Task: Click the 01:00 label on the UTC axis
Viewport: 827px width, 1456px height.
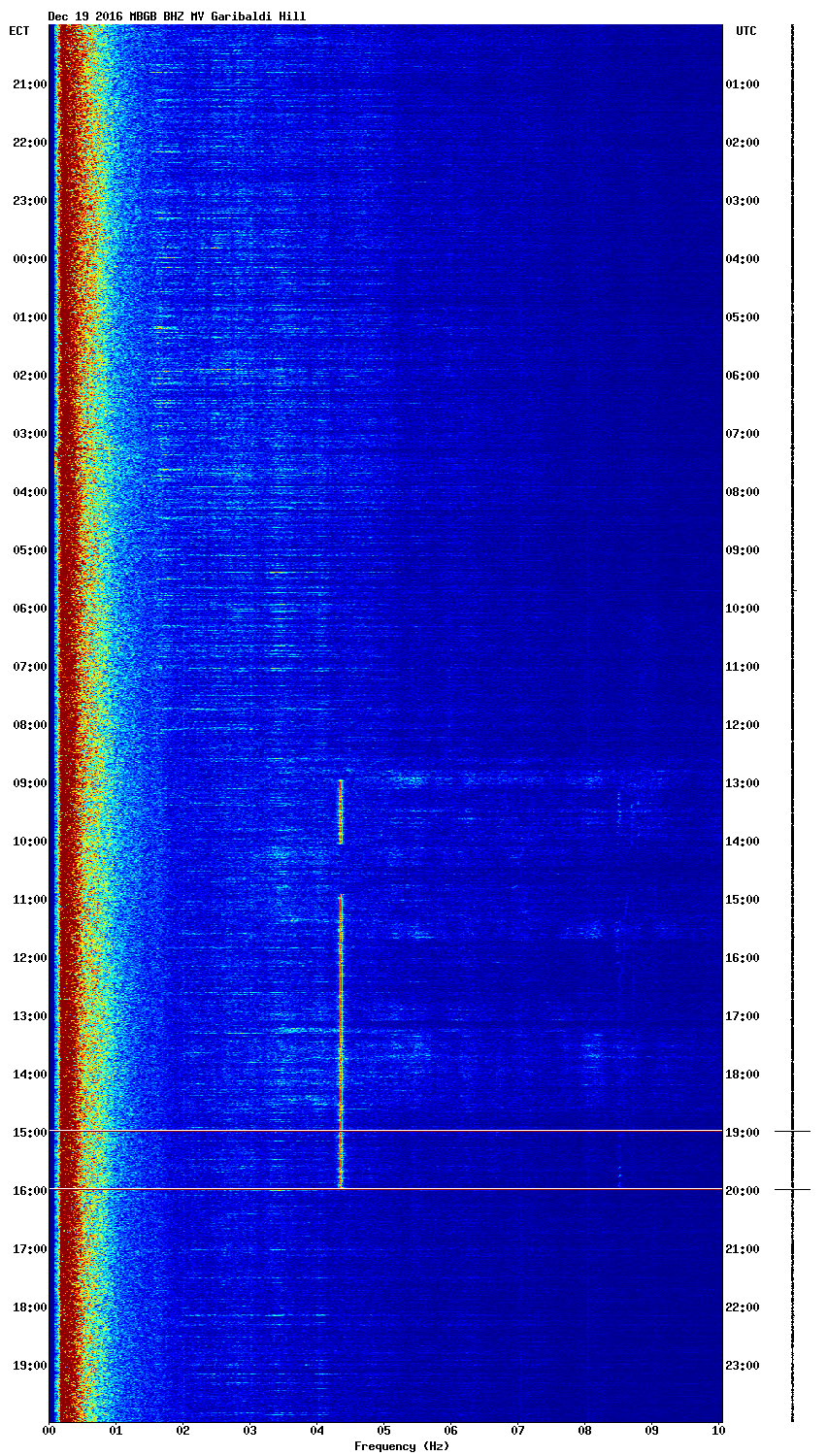Action: [x=743, y=84]
